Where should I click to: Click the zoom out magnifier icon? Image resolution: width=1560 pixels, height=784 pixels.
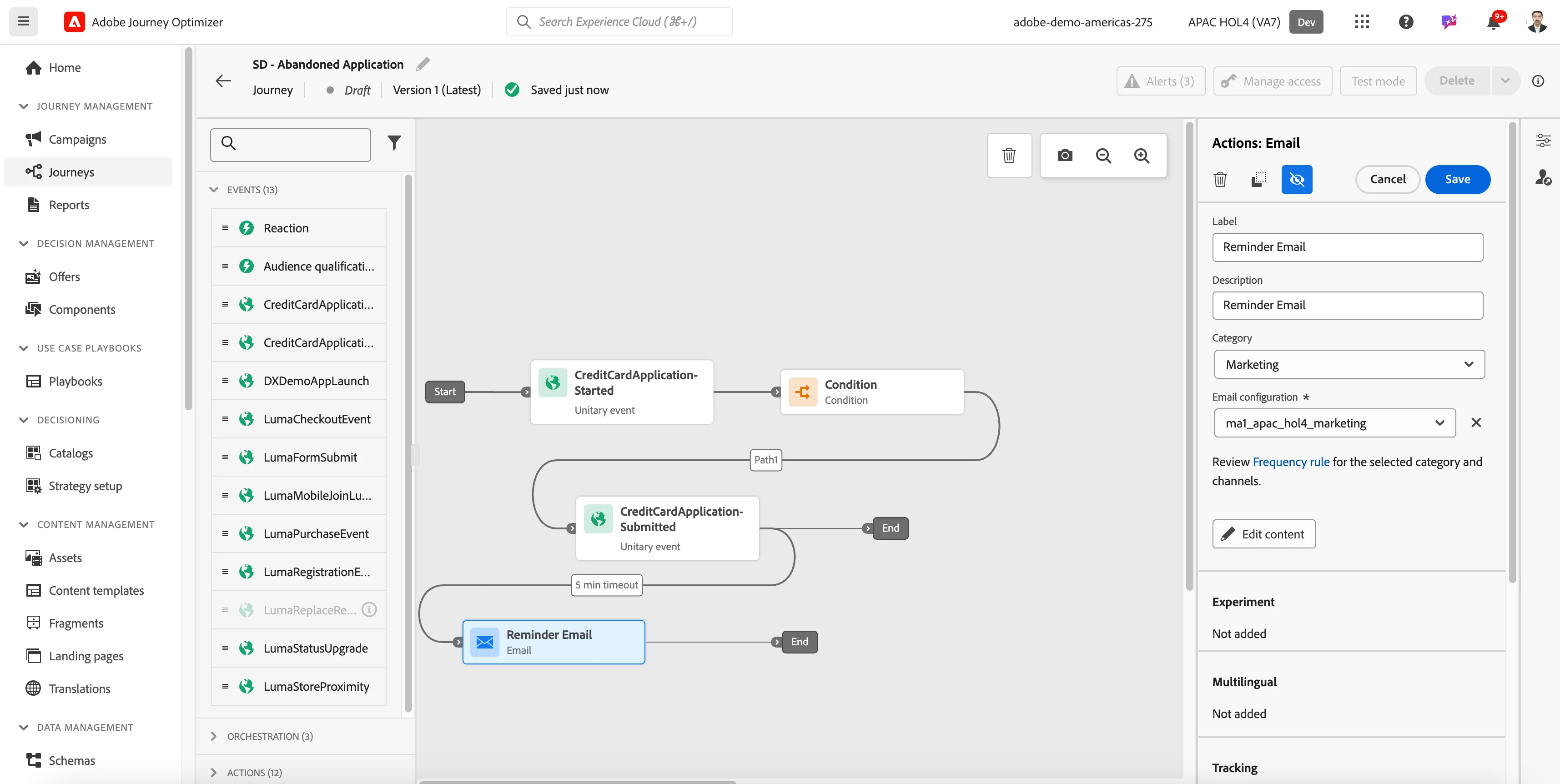1103,156
